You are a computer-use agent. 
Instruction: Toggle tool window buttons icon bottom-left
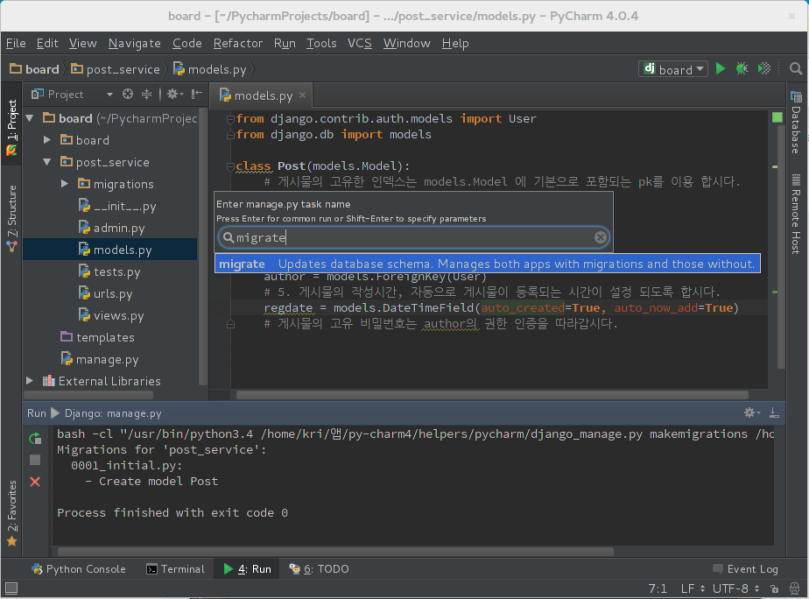(11, 588)
